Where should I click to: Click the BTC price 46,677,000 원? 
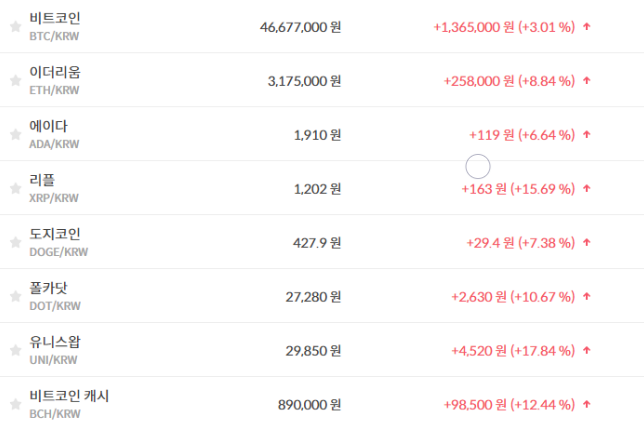(x=300, y=27)
